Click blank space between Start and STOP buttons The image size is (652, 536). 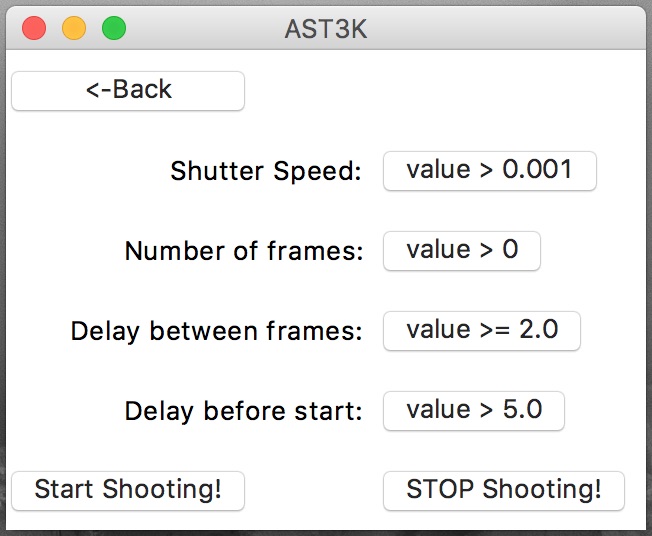click(x=313, y=490)
